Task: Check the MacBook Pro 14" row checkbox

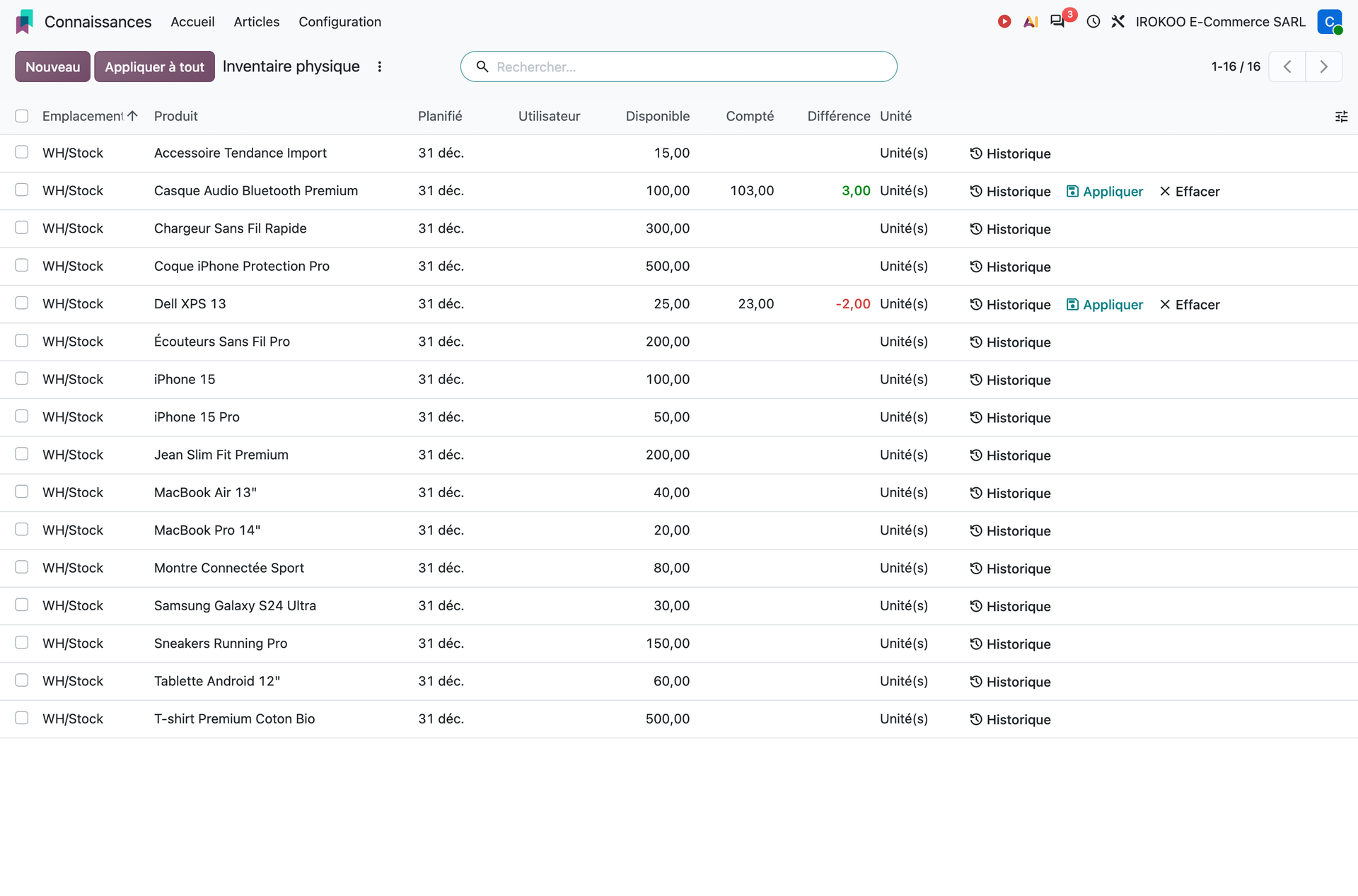Action: pyautogui.click(x=22, y=529)
